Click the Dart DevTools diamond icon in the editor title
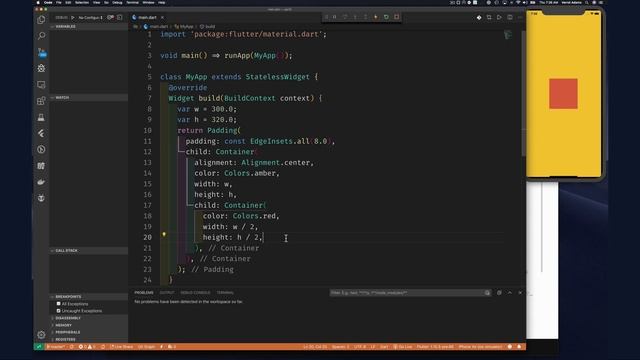 [x=479, y=18]
